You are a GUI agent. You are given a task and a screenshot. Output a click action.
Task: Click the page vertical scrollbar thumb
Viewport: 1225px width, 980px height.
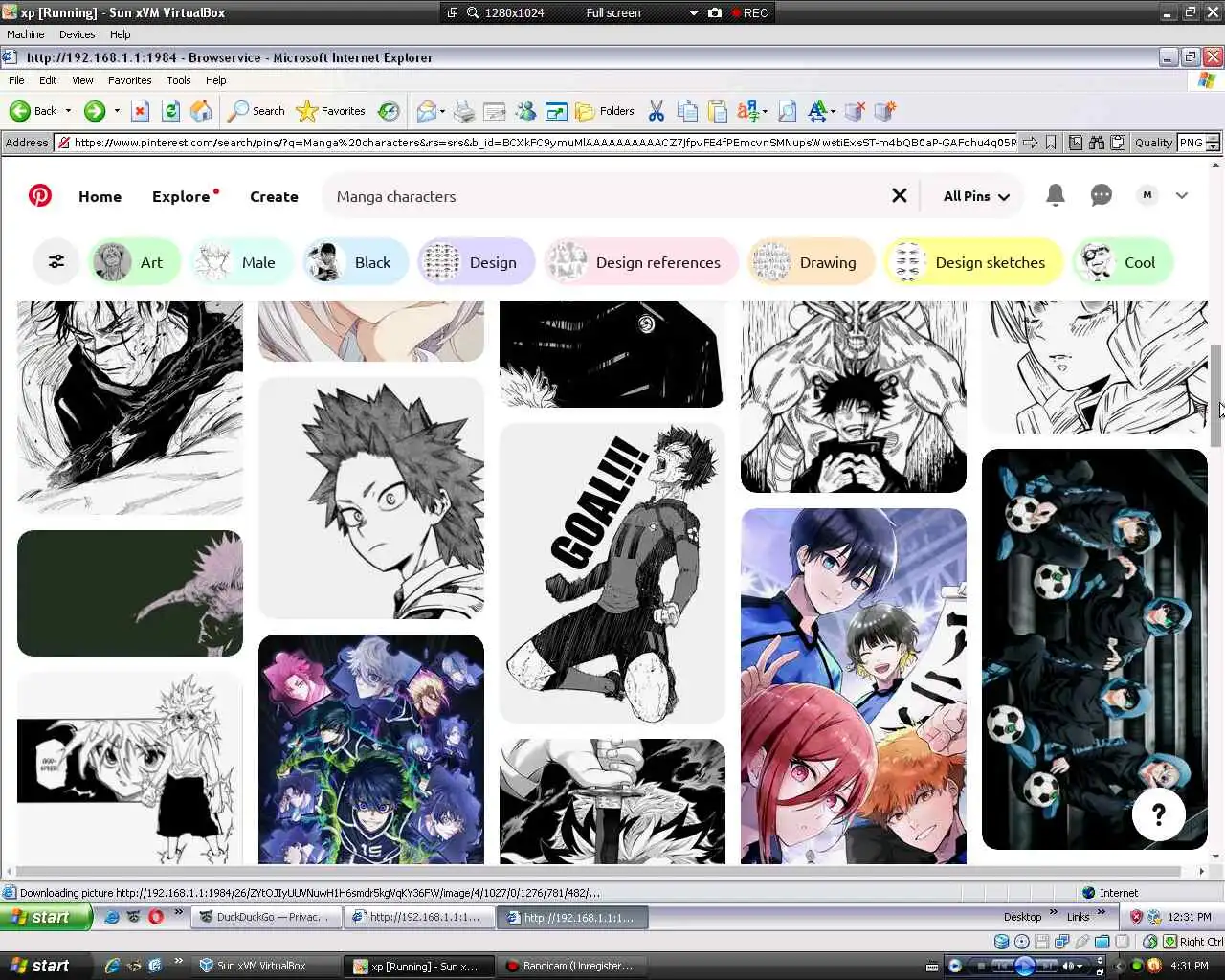point(1216,394)
